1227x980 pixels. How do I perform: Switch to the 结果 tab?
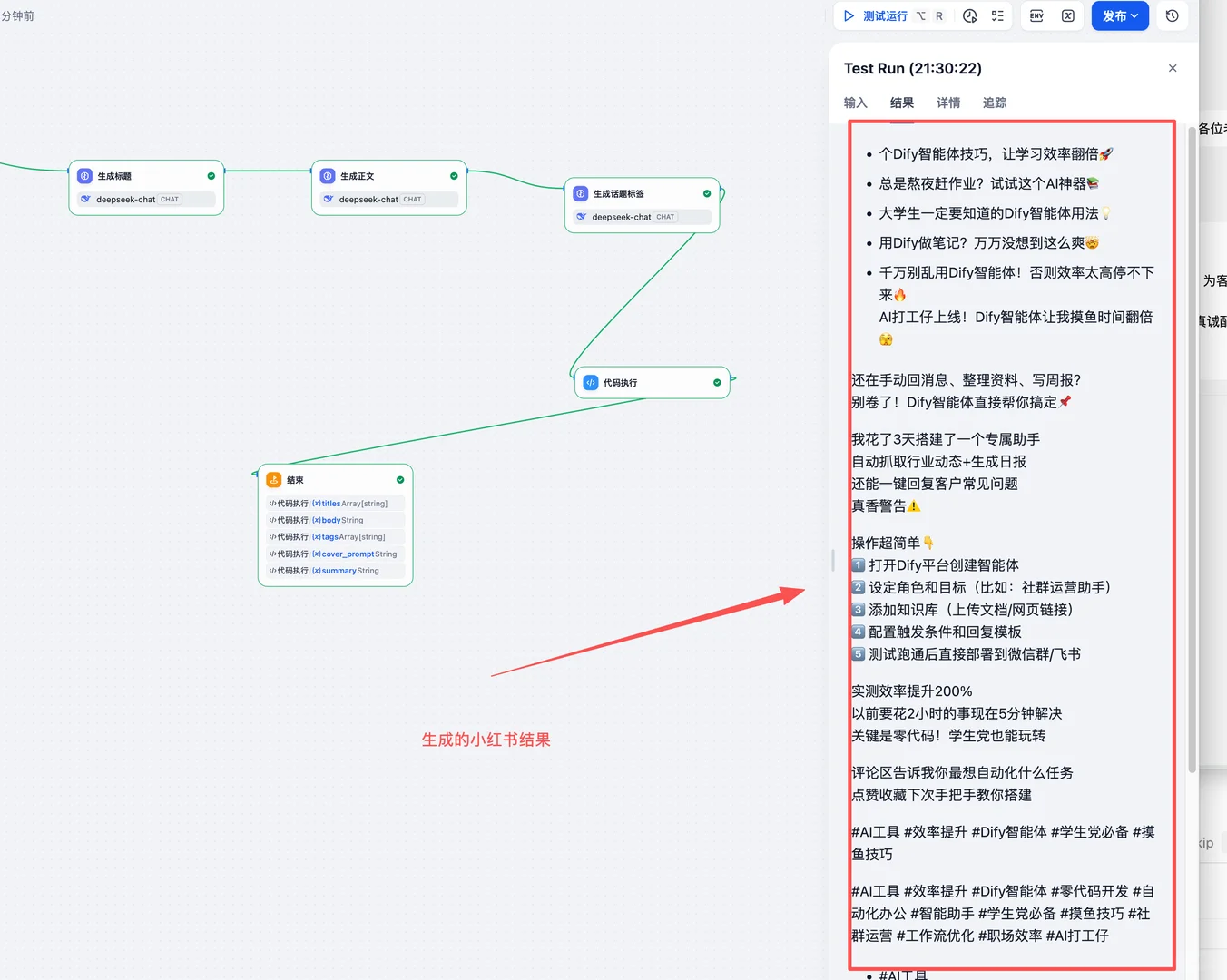click(x=902, y=103)
